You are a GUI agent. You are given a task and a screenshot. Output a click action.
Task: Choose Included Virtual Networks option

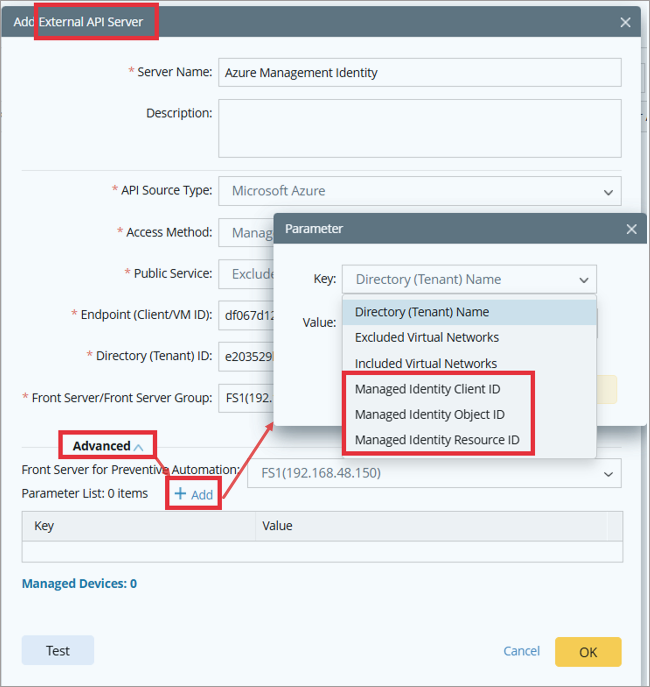click(x=425, y=364)
